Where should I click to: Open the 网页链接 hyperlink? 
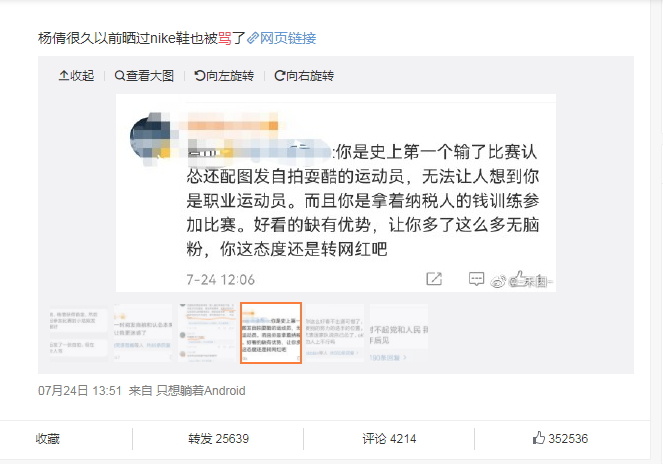282,38
